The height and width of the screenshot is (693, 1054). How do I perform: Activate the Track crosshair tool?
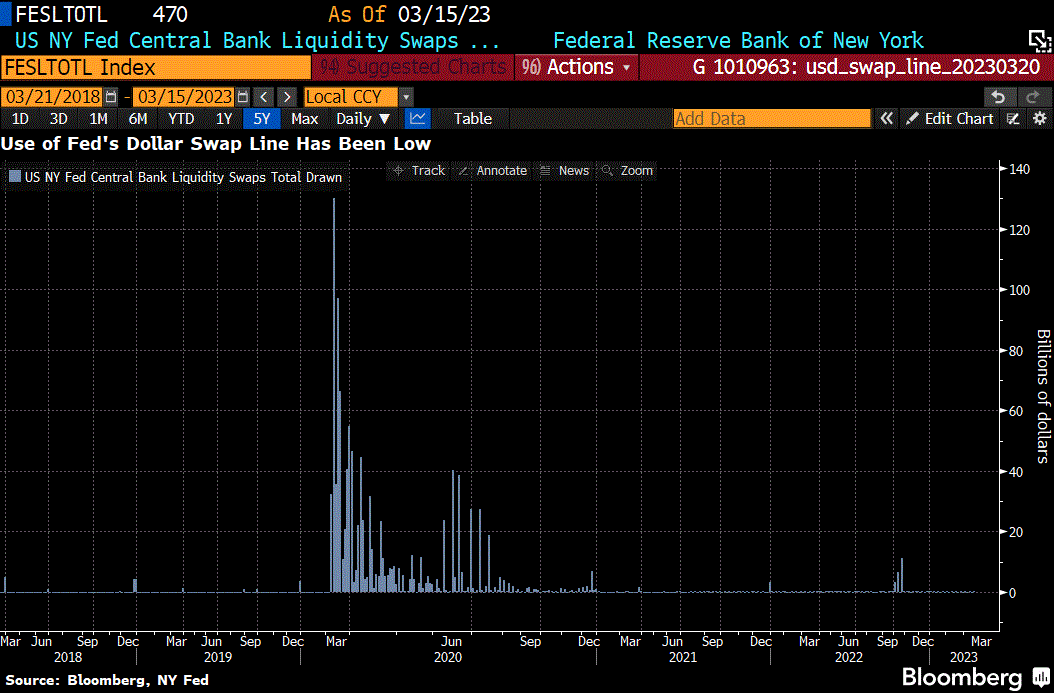[419, 171]
